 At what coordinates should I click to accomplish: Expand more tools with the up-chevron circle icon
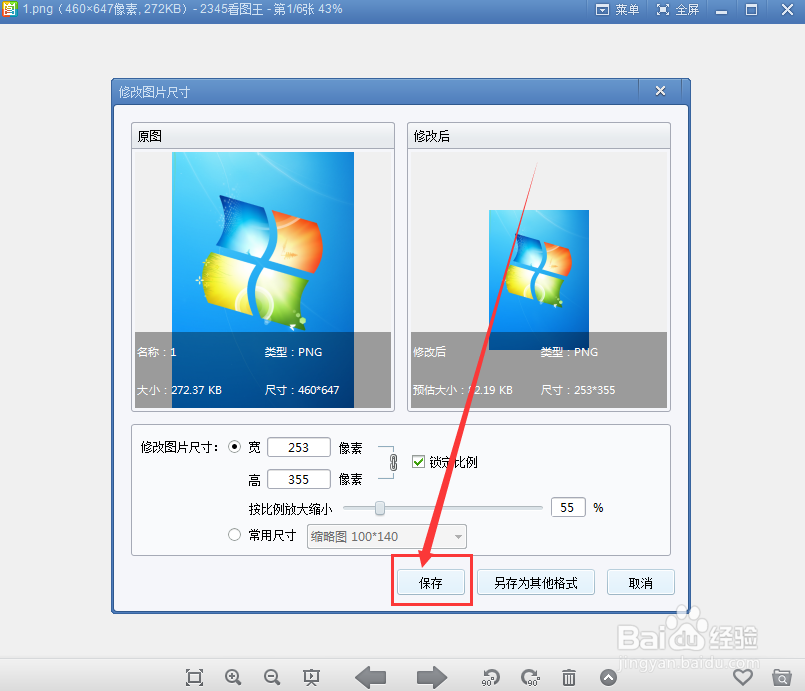click(x=608, y=678)
